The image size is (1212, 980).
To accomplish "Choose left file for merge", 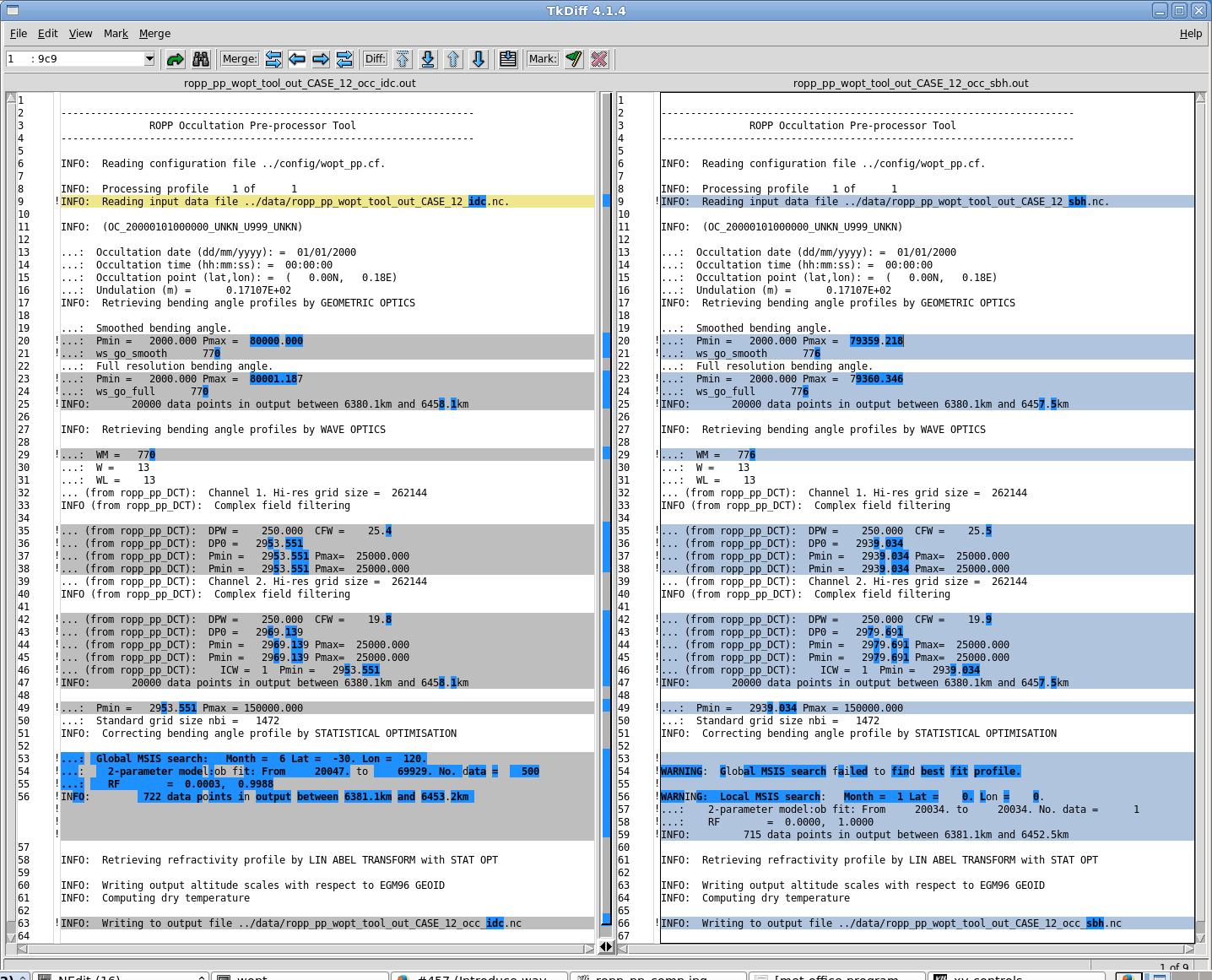I will [x=297, y=59].
